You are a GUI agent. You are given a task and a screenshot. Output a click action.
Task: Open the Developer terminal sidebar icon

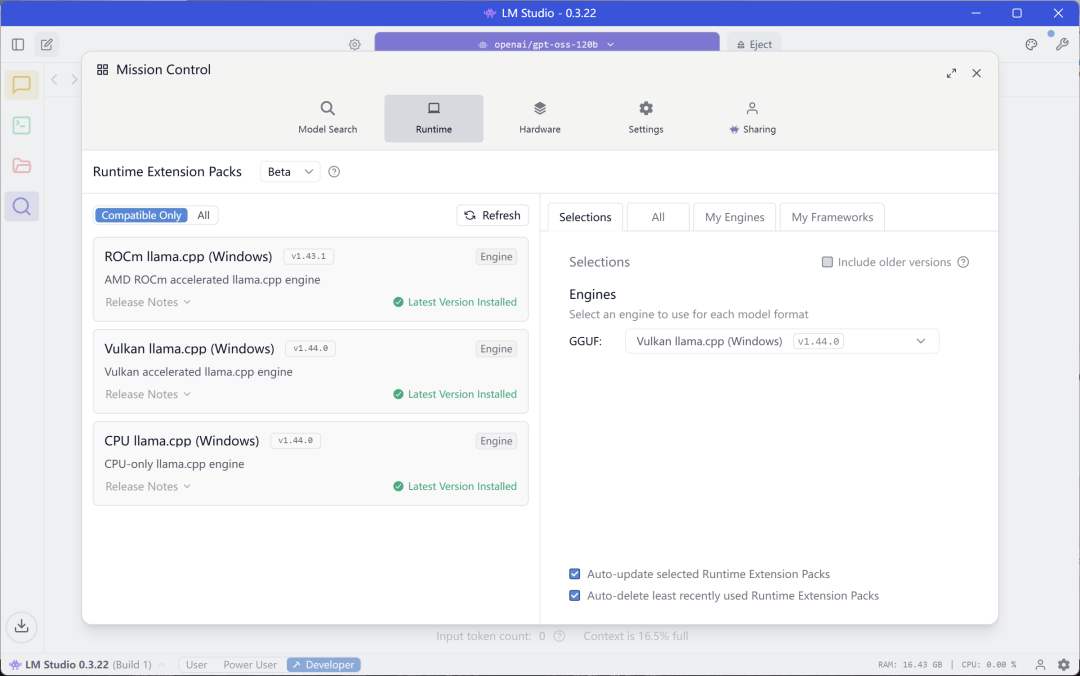(x=21, y=125)
